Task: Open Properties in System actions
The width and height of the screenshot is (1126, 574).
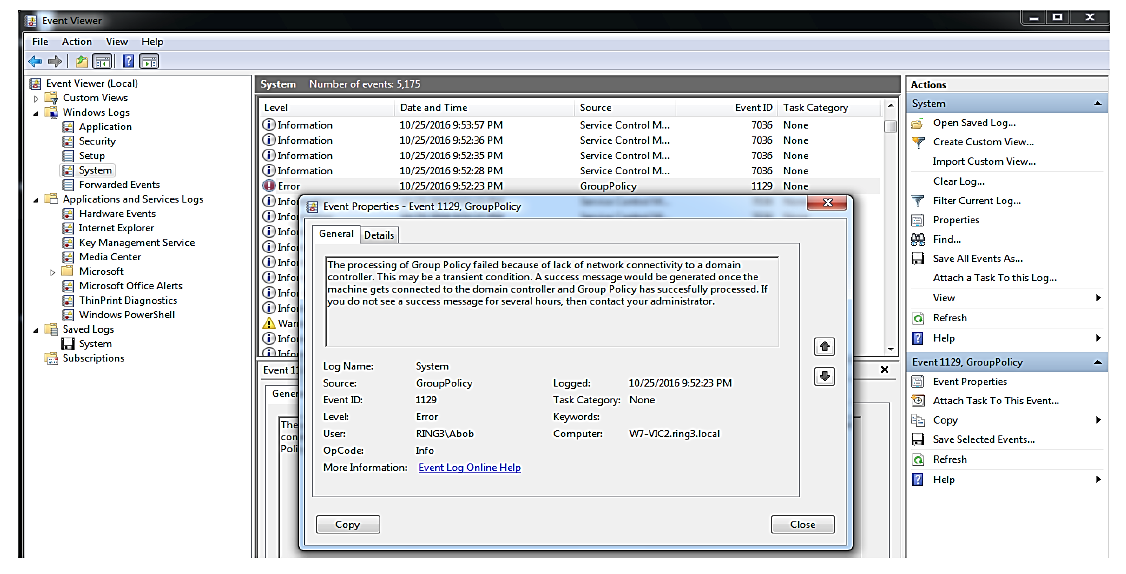Action: (956, 220)
